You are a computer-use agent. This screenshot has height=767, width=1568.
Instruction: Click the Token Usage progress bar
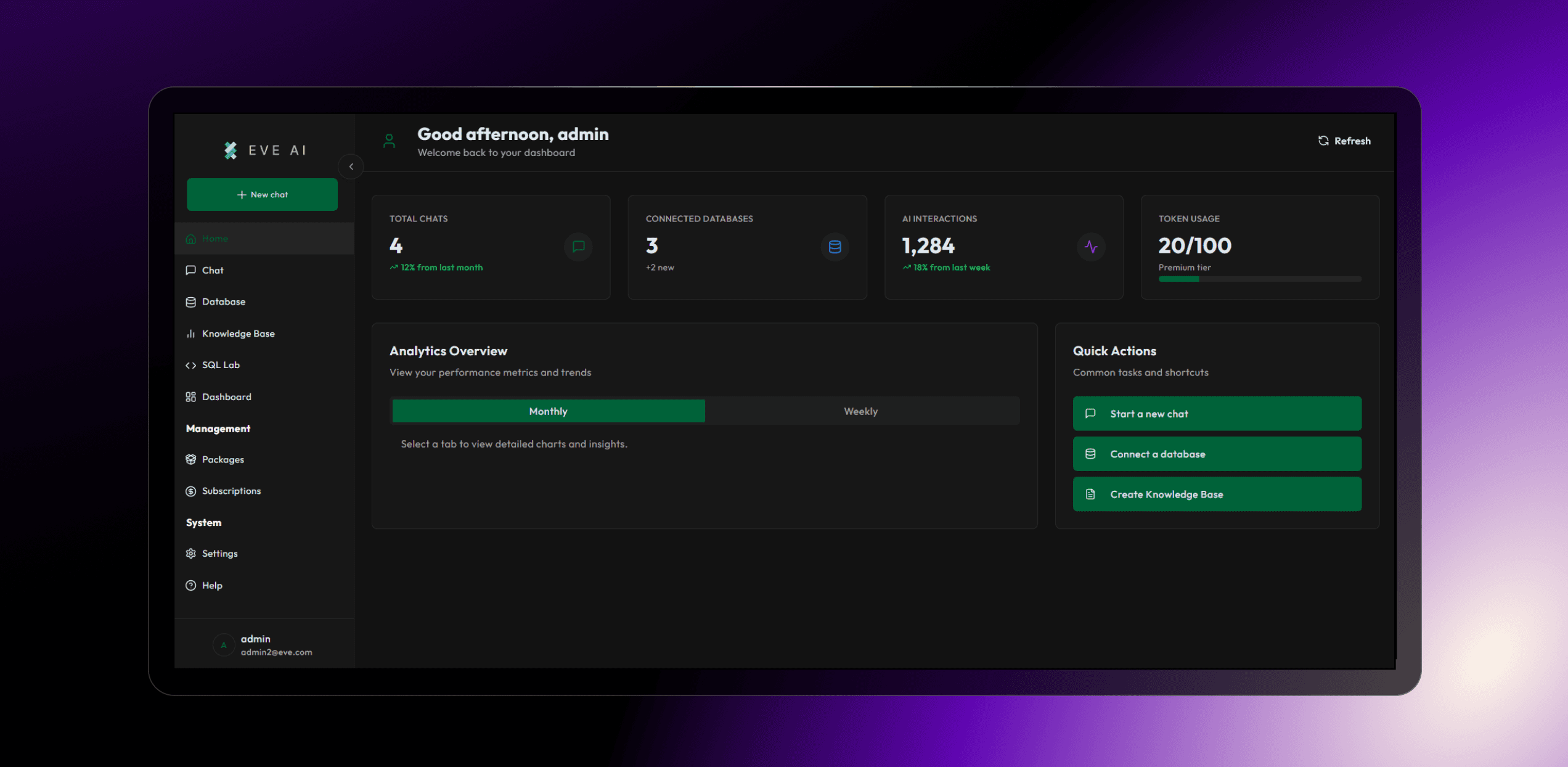[x=1259, y=279]
